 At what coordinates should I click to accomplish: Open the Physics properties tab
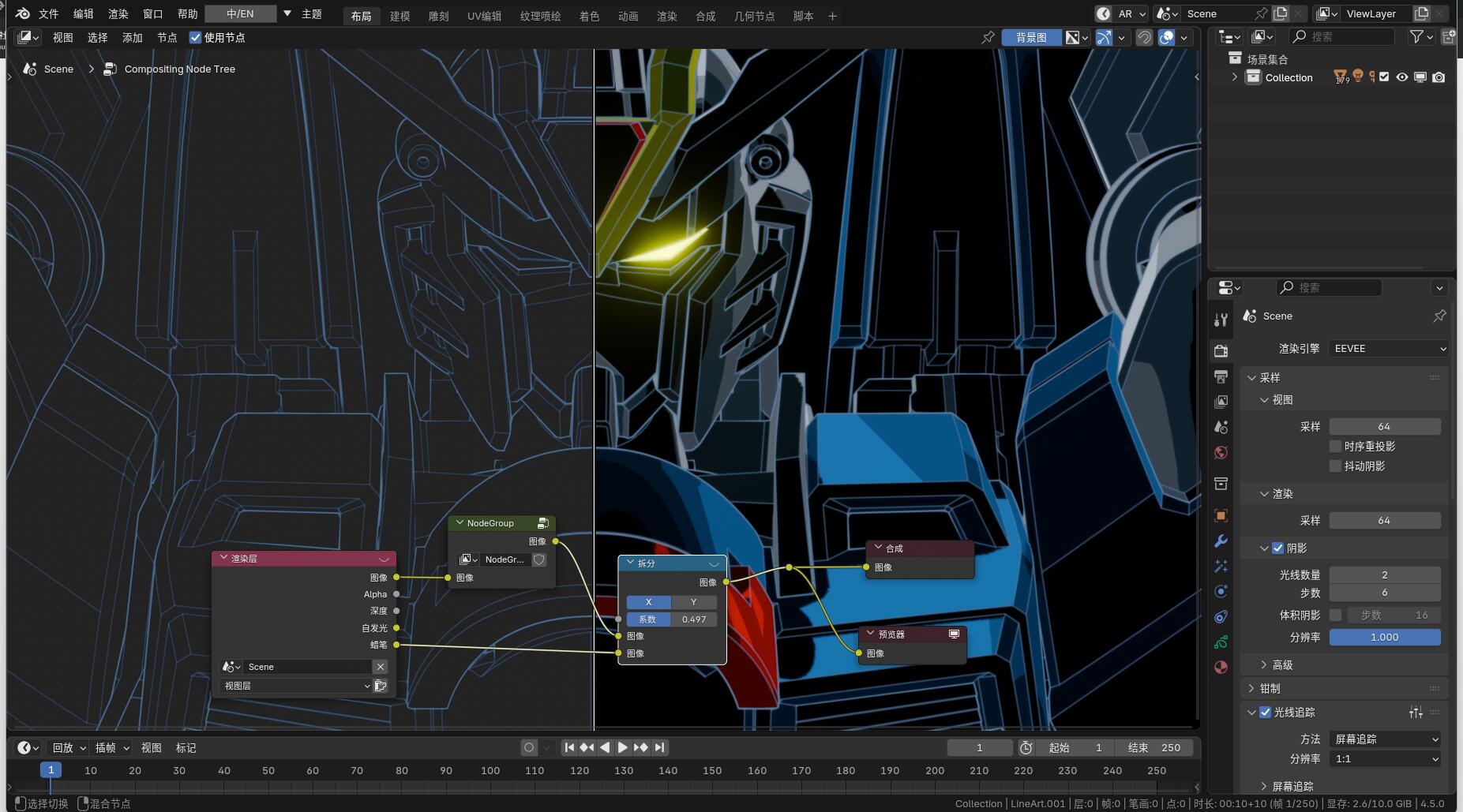(1221, 591)
